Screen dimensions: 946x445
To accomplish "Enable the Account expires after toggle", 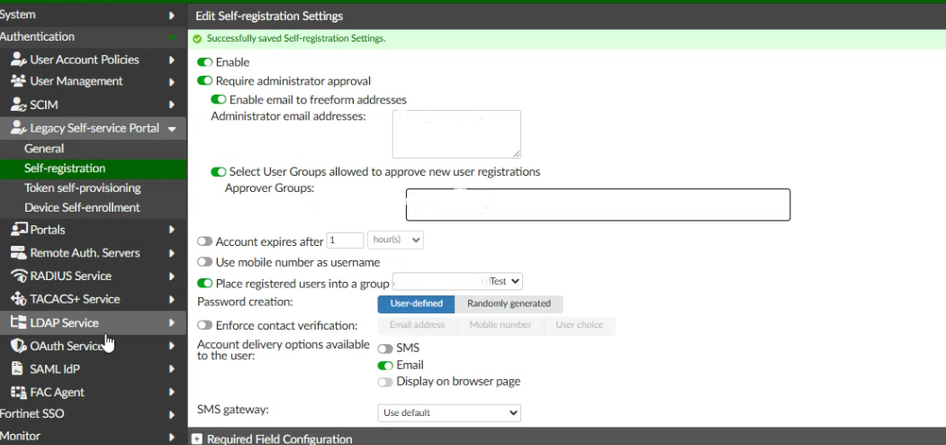I will coord(205,241).
